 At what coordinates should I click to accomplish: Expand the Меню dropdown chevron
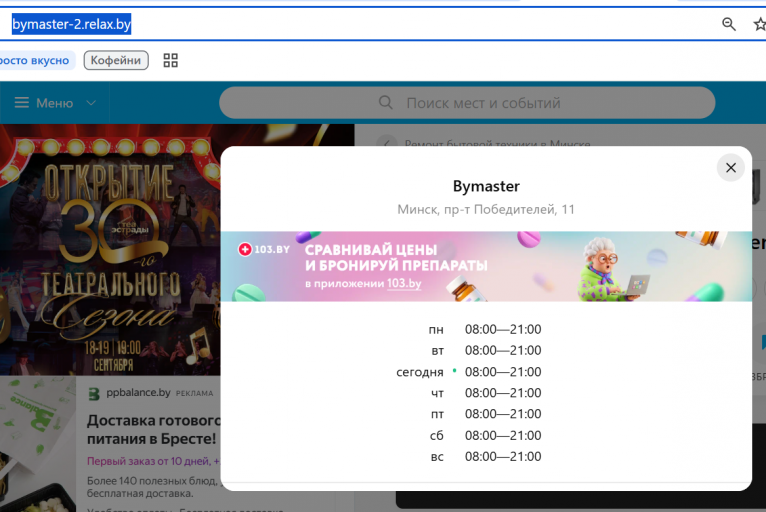(x=91, y=103)
